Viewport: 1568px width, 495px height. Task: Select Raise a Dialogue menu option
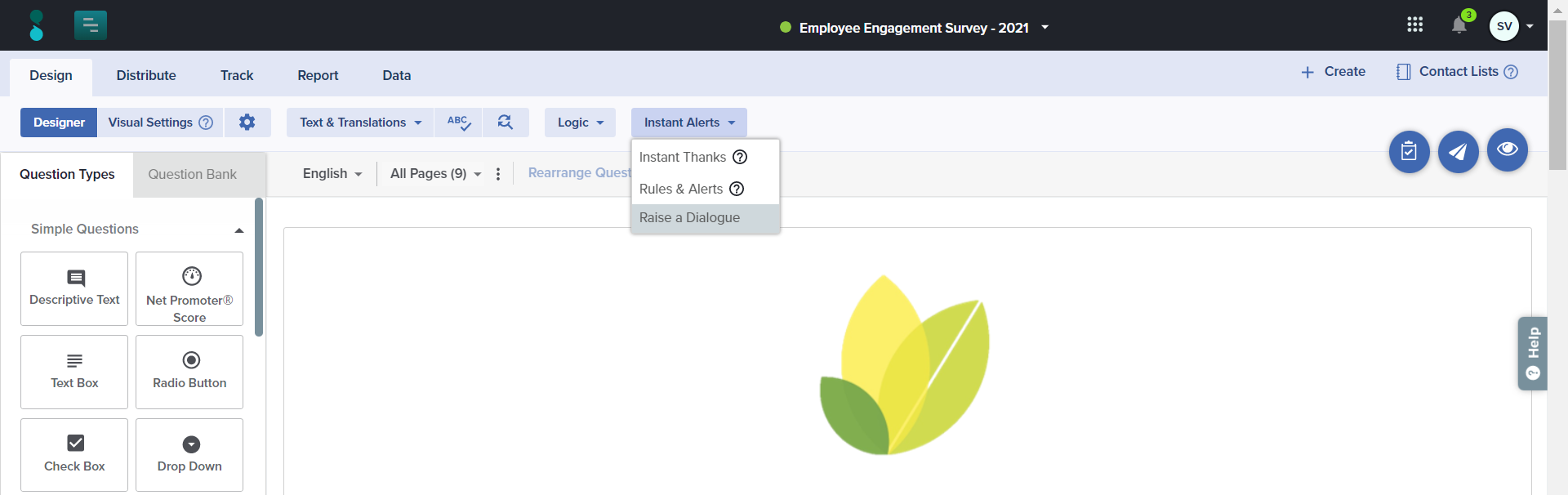689,218
